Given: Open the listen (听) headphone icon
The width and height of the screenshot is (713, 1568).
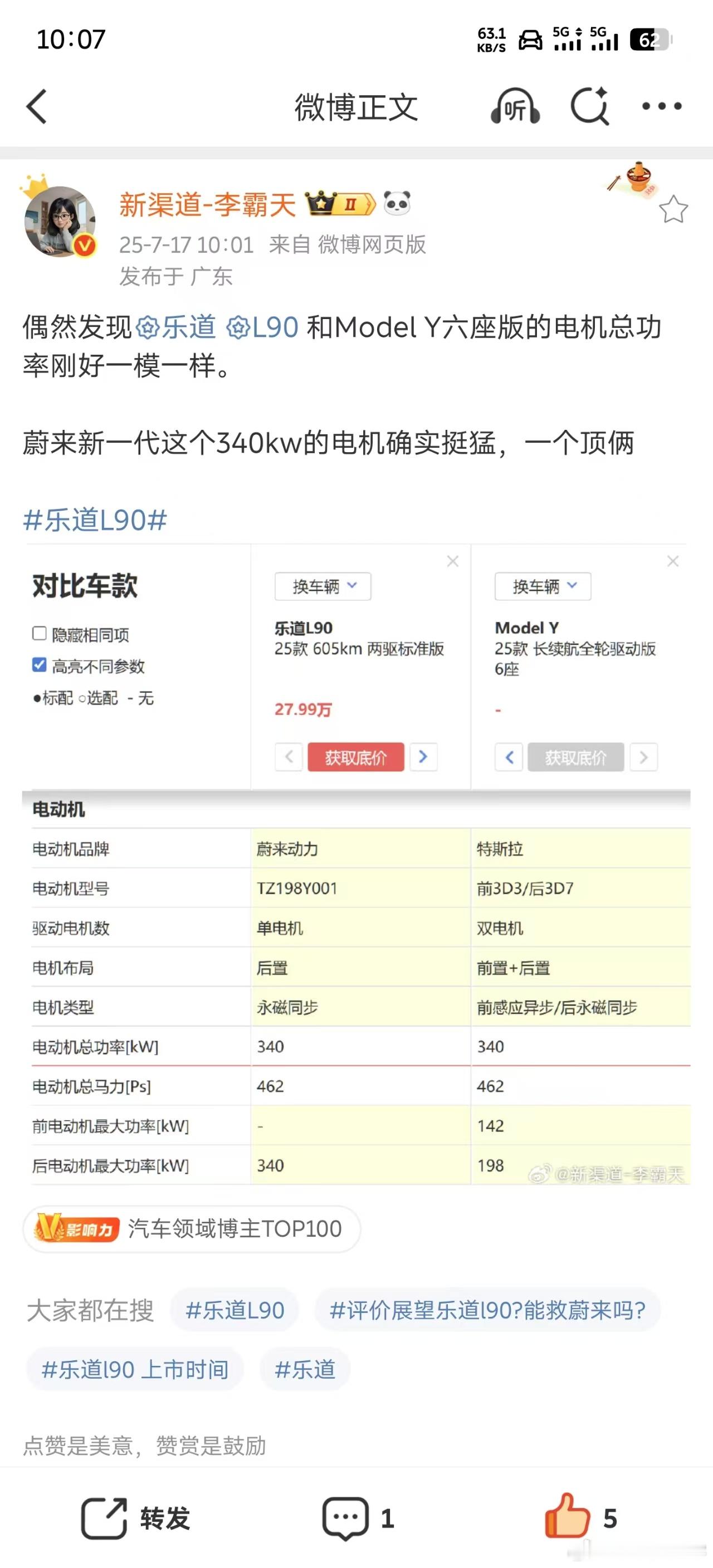Looking at the screenshot, I should tap(515, 106).
